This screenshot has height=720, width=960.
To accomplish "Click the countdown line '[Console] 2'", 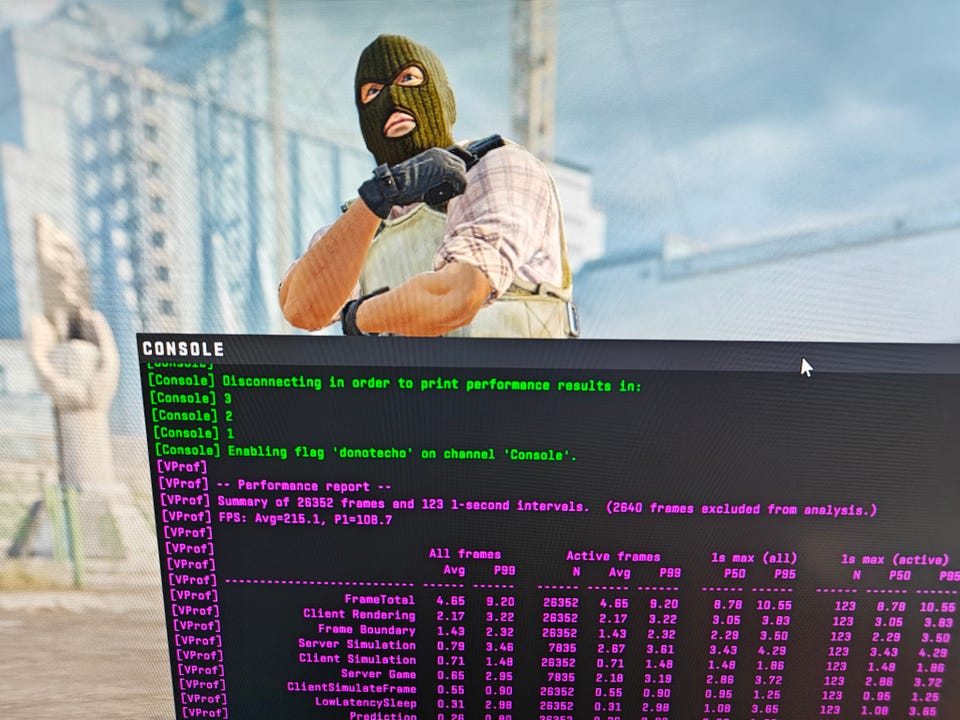I will [x=193, y=415].
